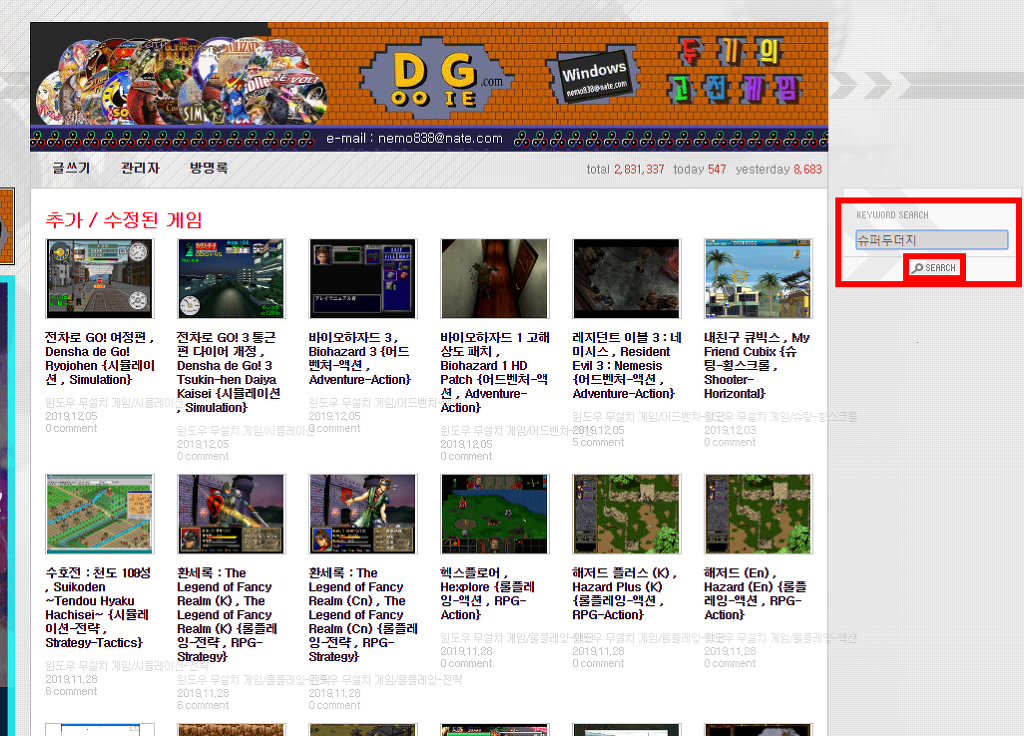This screenshot has width=1024, height=736.
Task: Open the 전차로 GO! 여정편 title link
Action: 100,359
